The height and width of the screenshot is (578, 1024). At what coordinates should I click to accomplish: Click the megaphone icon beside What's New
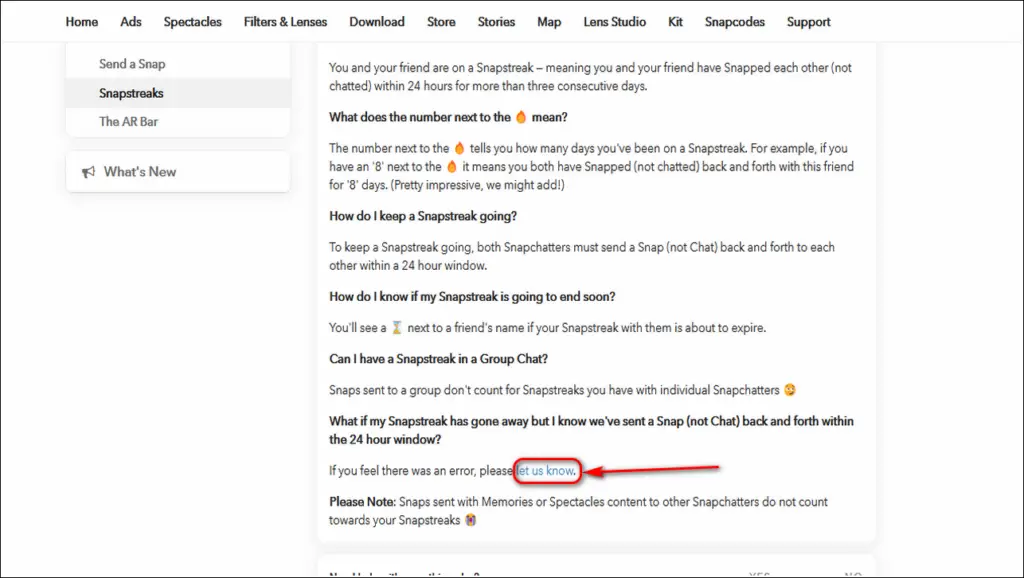(x=88, y=172)
